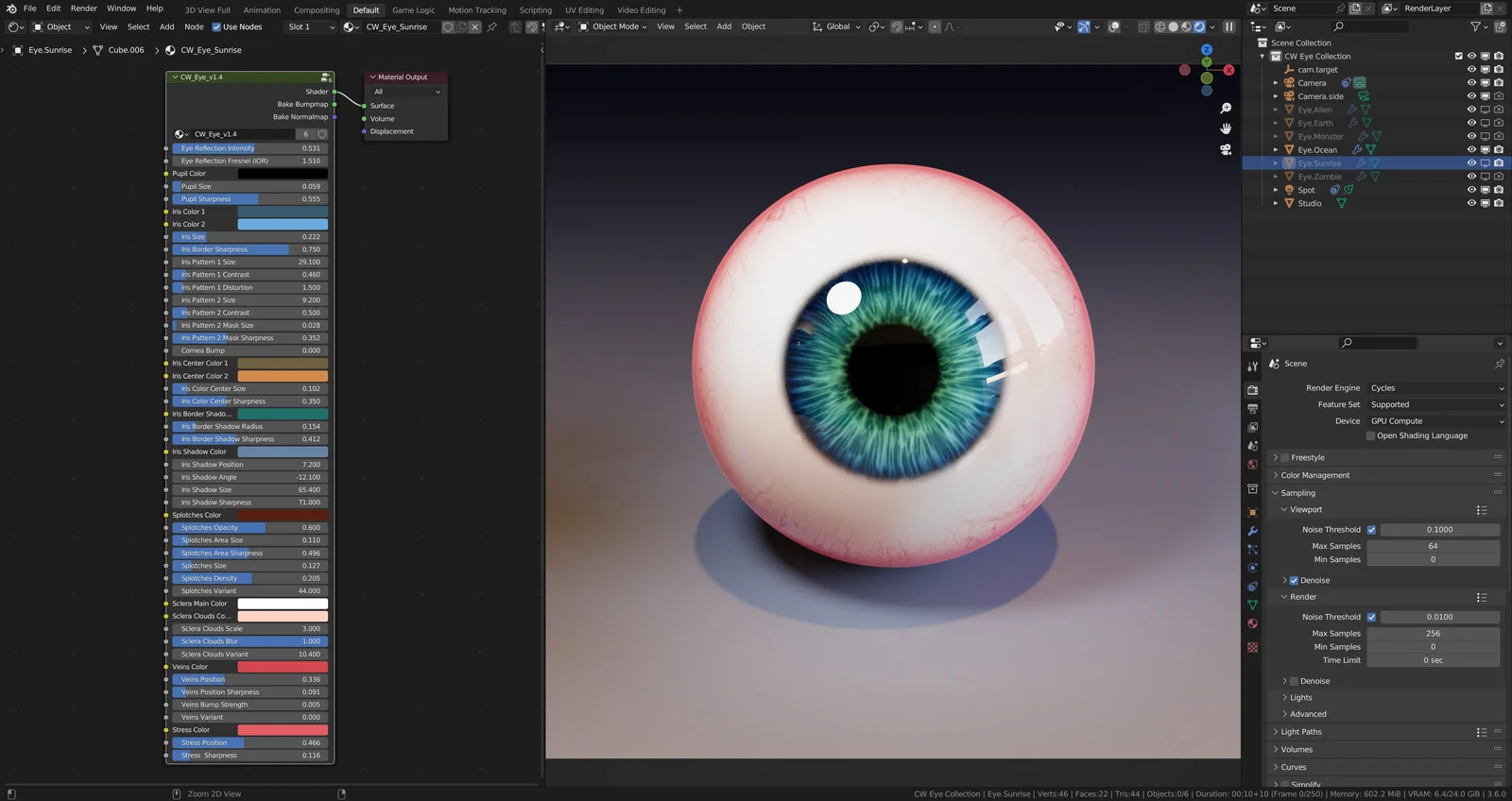
Task: Expand the Camera.side item in the outliner
Action: [1275, 96]
